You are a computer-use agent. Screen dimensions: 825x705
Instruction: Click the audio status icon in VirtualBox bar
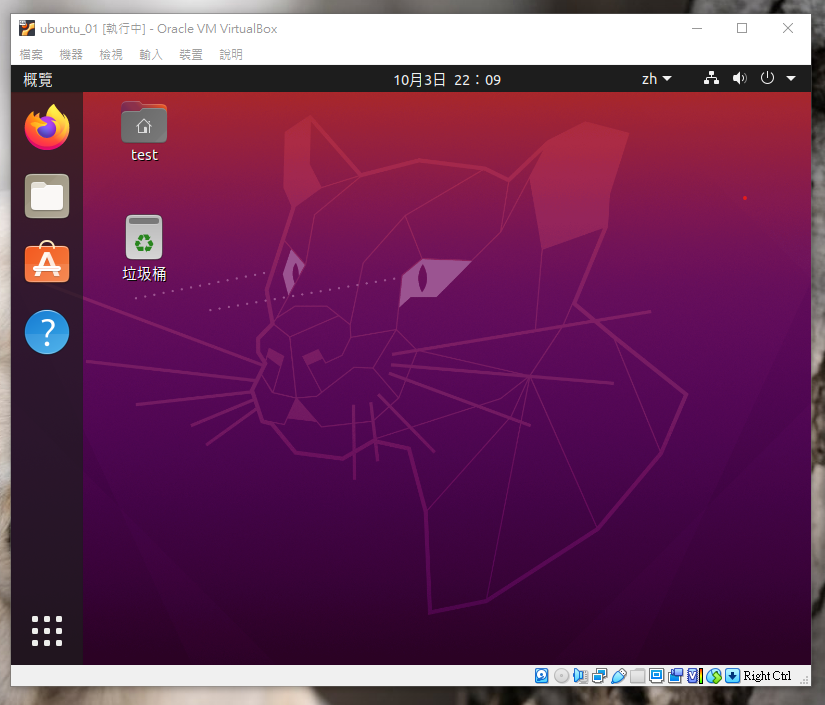pos(580,676)
